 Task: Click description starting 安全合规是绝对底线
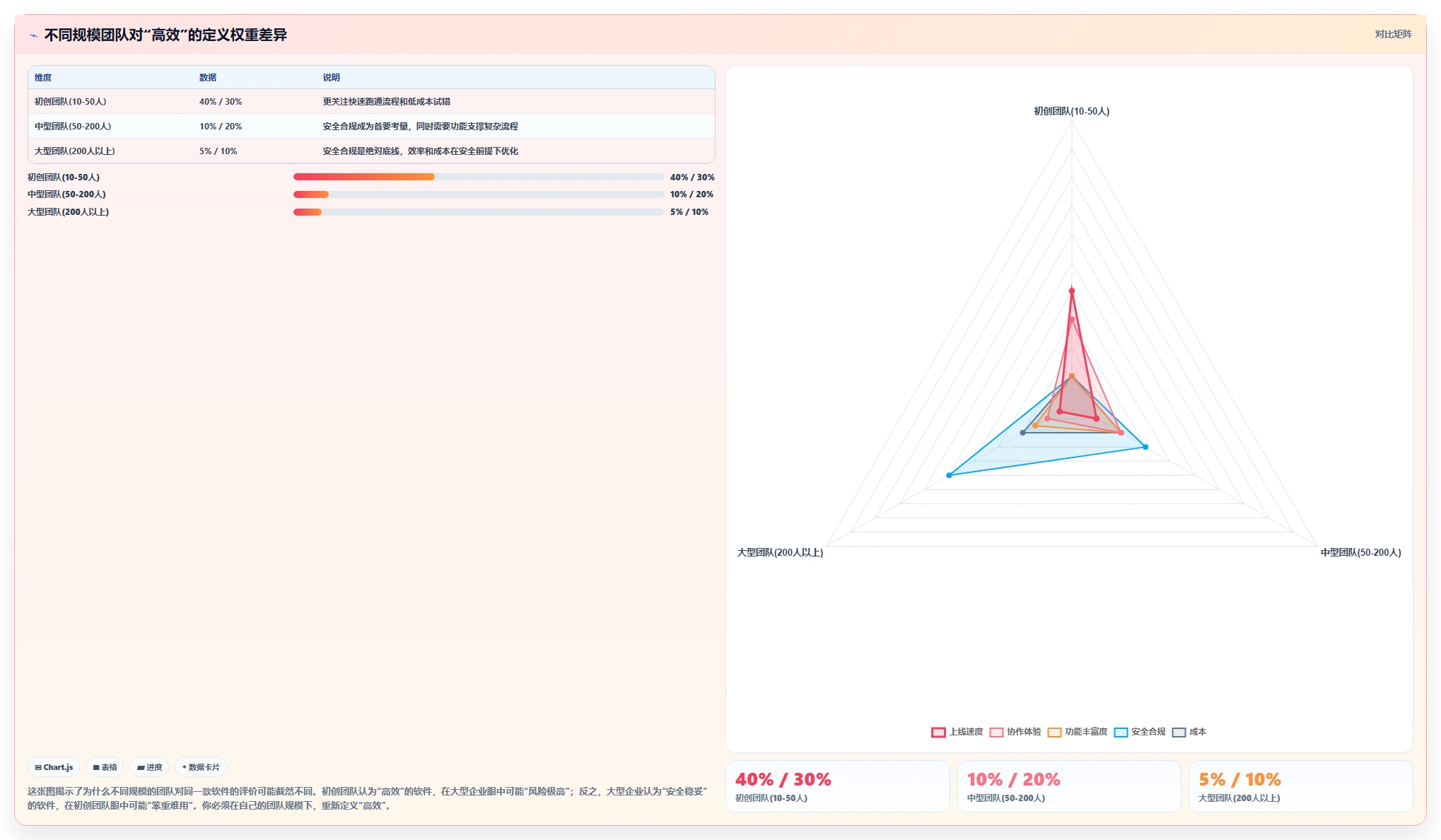[421, 151]
